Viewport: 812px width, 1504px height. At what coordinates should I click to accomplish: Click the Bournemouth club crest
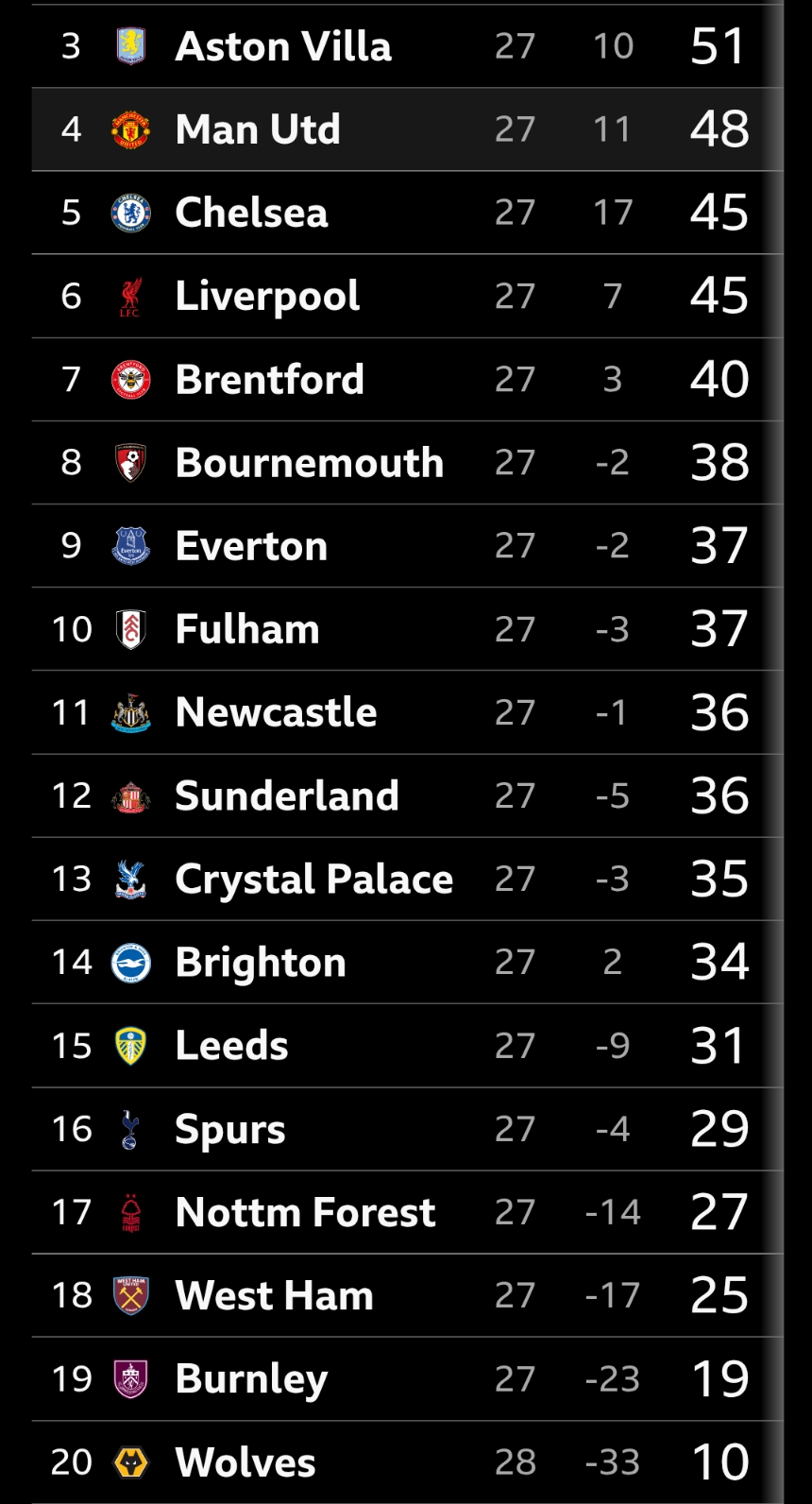click(x=130, y=463)
